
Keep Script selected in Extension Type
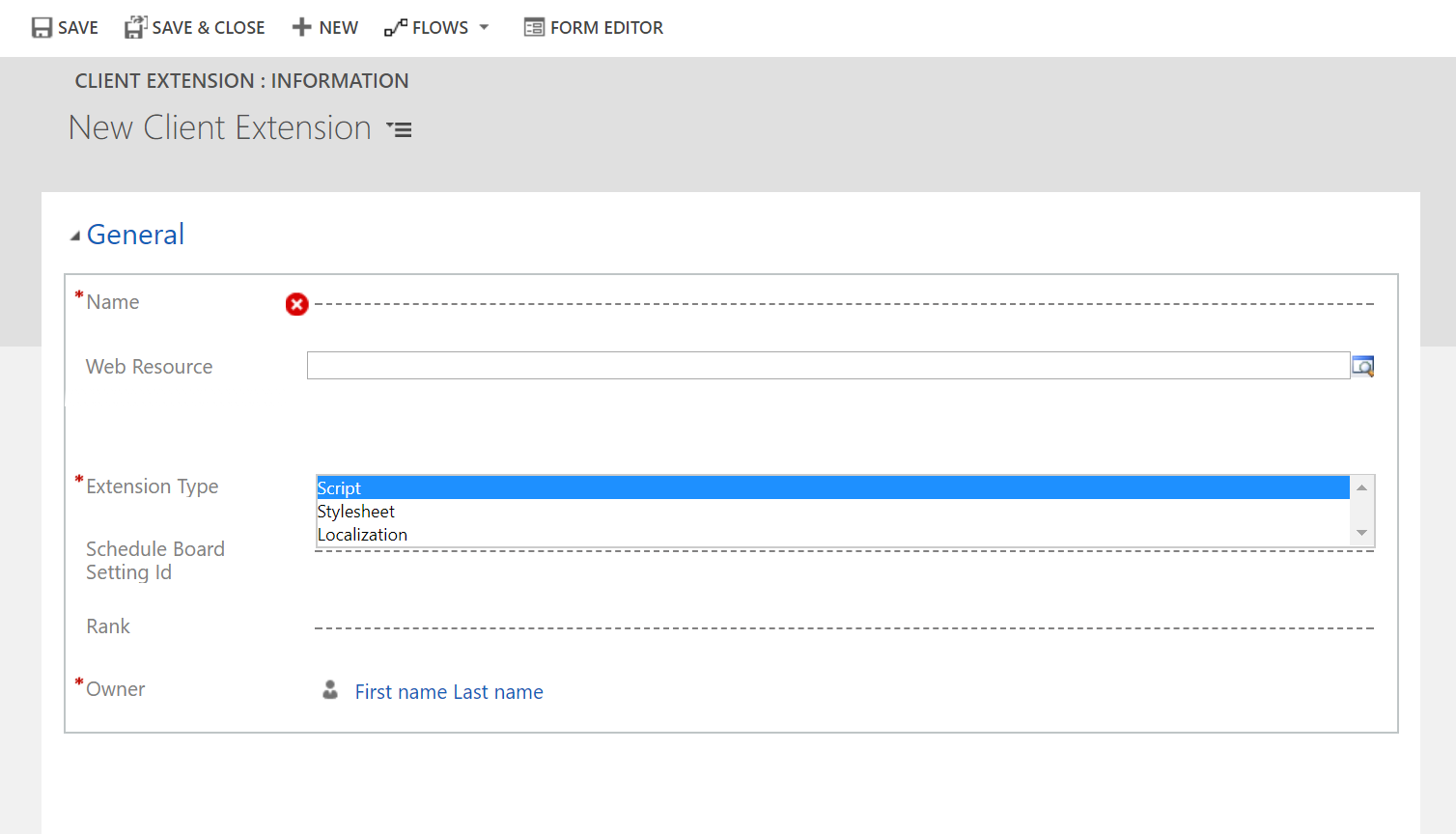(x=339, y=487)
